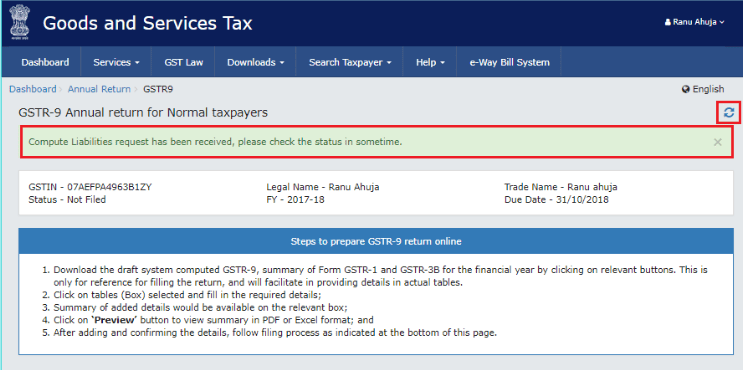Go to Annual Return via the breadcrumb

point(99,89)
